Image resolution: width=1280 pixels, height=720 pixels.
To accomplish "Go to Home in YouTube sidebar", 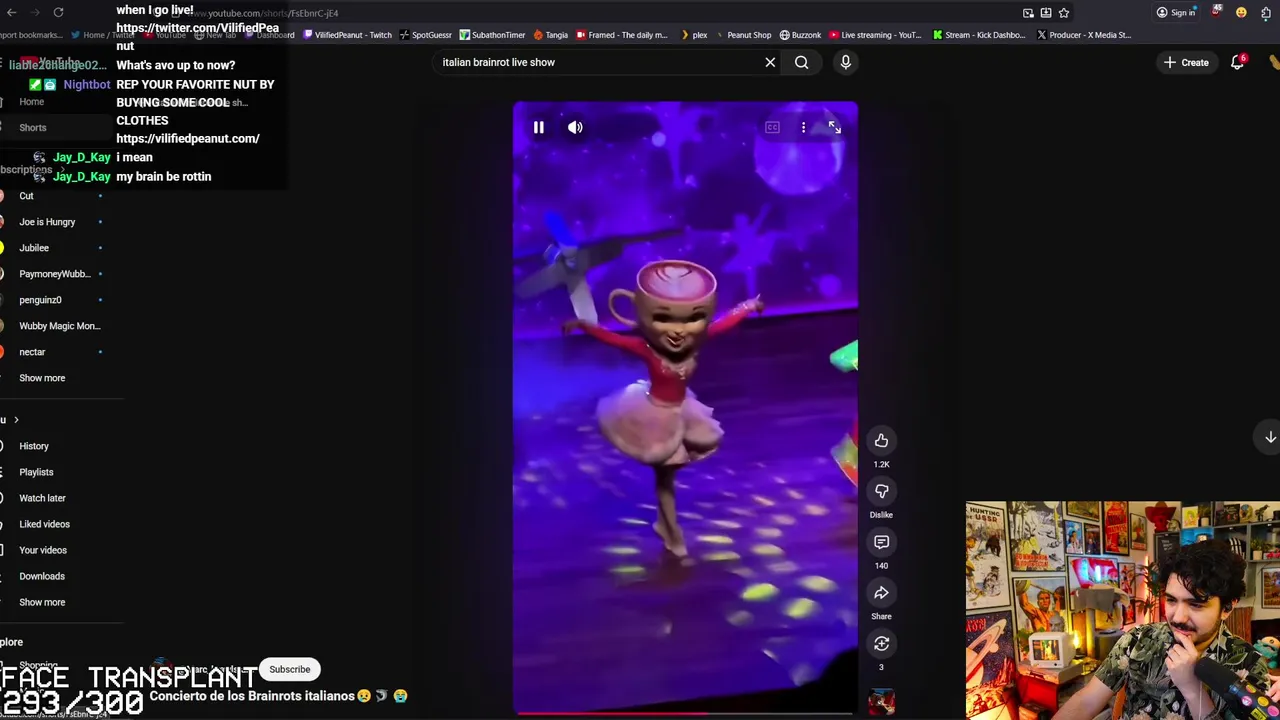I will (31, 102).
